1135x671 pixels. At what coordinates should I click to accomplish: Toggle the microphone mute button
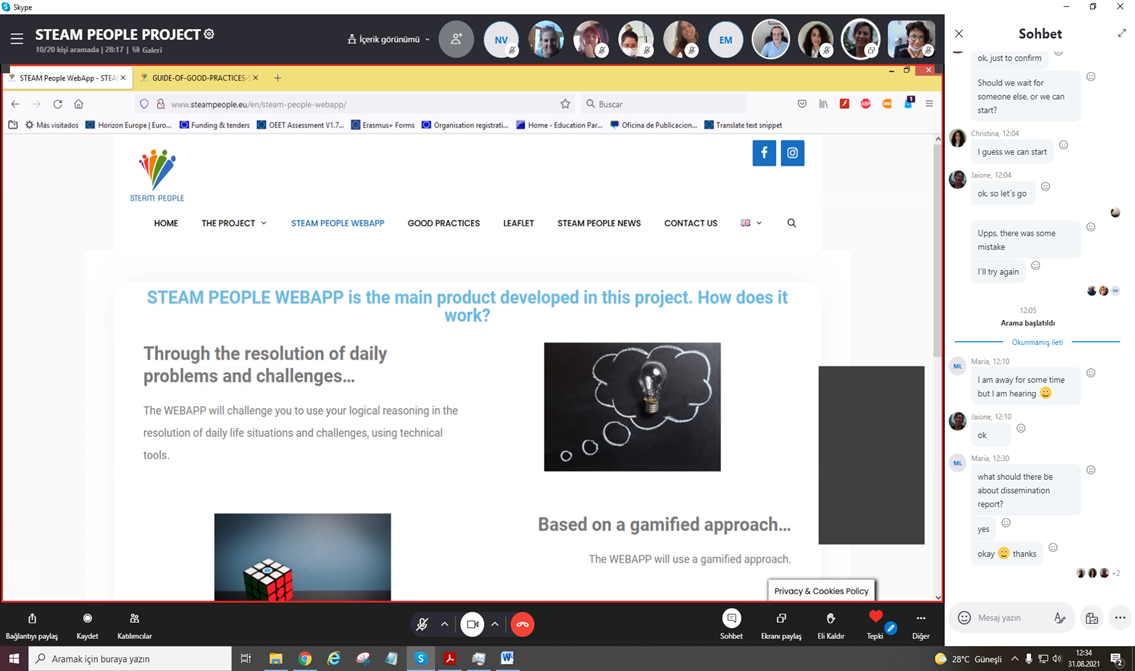(x=422, y=624)
